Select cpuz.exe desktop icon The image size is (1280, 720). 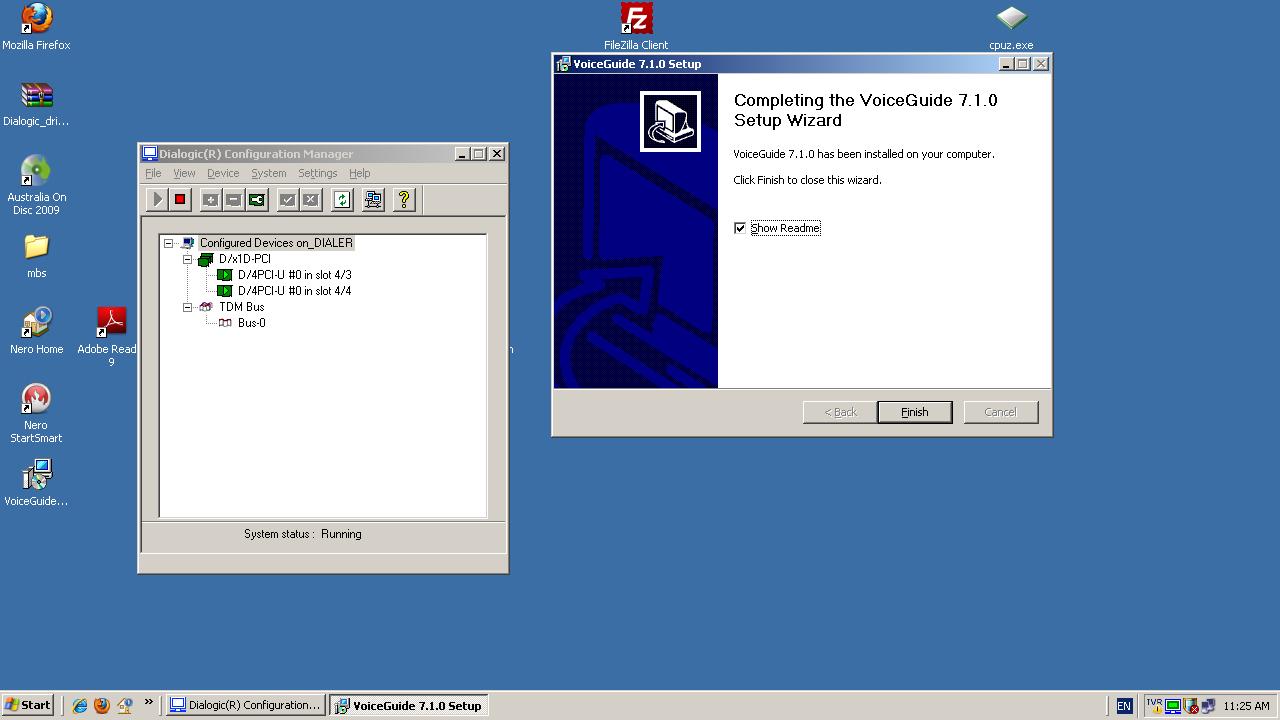[1011, 26]
